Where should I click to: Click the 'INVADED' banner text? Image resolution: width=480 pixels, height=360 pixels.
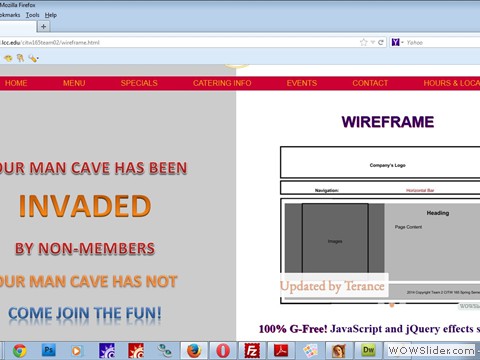85,206
